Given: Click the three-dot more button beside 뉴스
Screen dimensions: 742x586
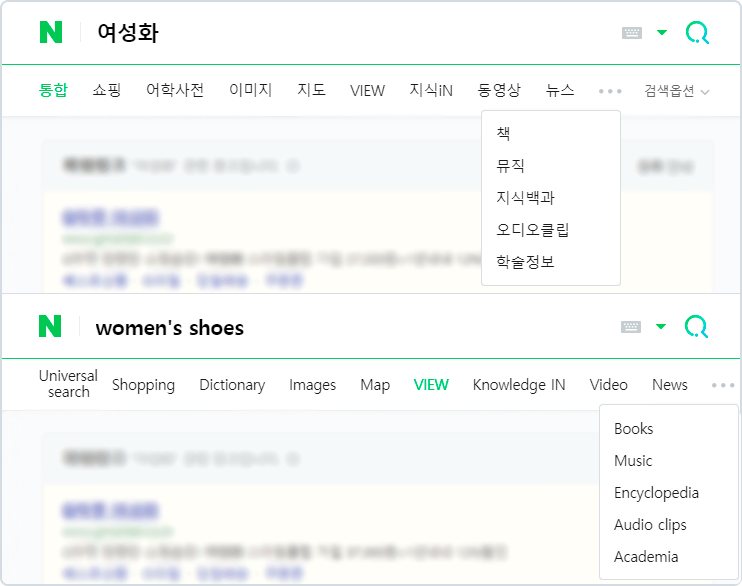Looking at the screenshot, I should [610, 91].
